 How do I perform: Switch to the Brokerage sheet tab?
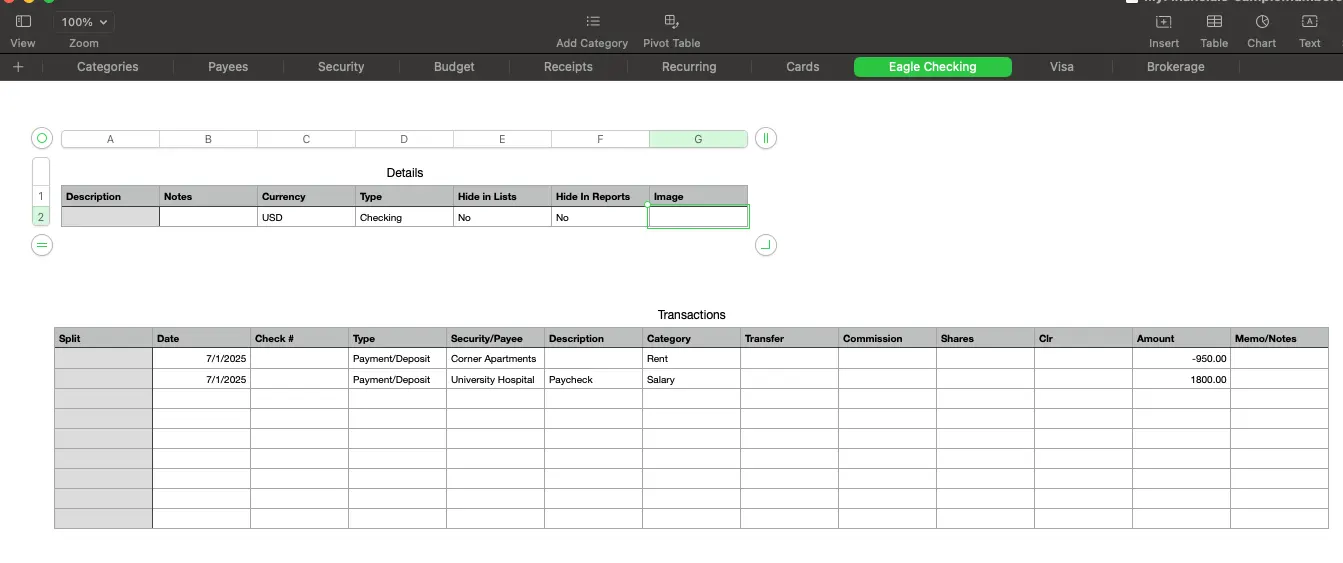tap(1175, 67)
